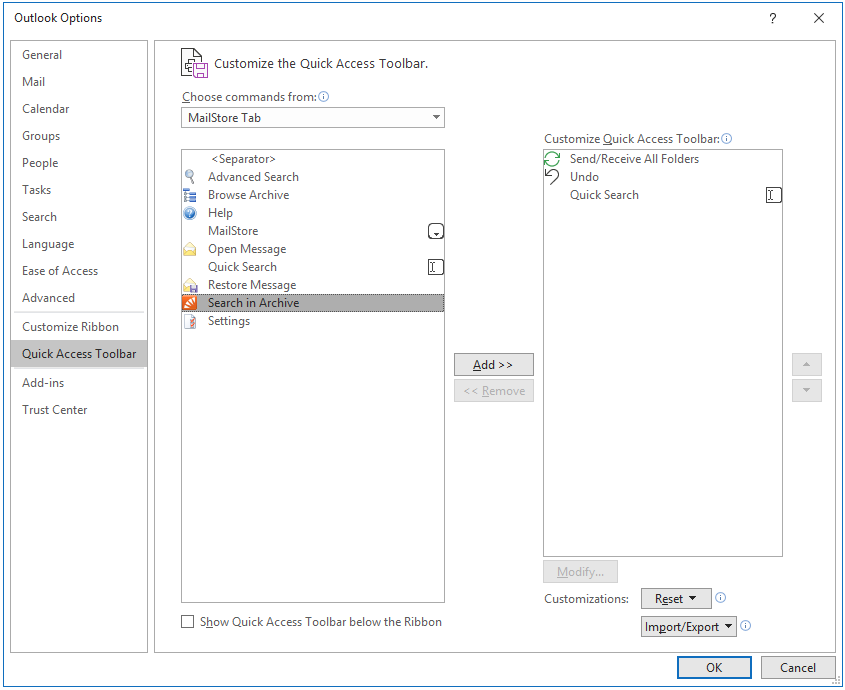Select the Open Message command
The height and width of the screenshot is (690, 845).
[x=313, y=249]
